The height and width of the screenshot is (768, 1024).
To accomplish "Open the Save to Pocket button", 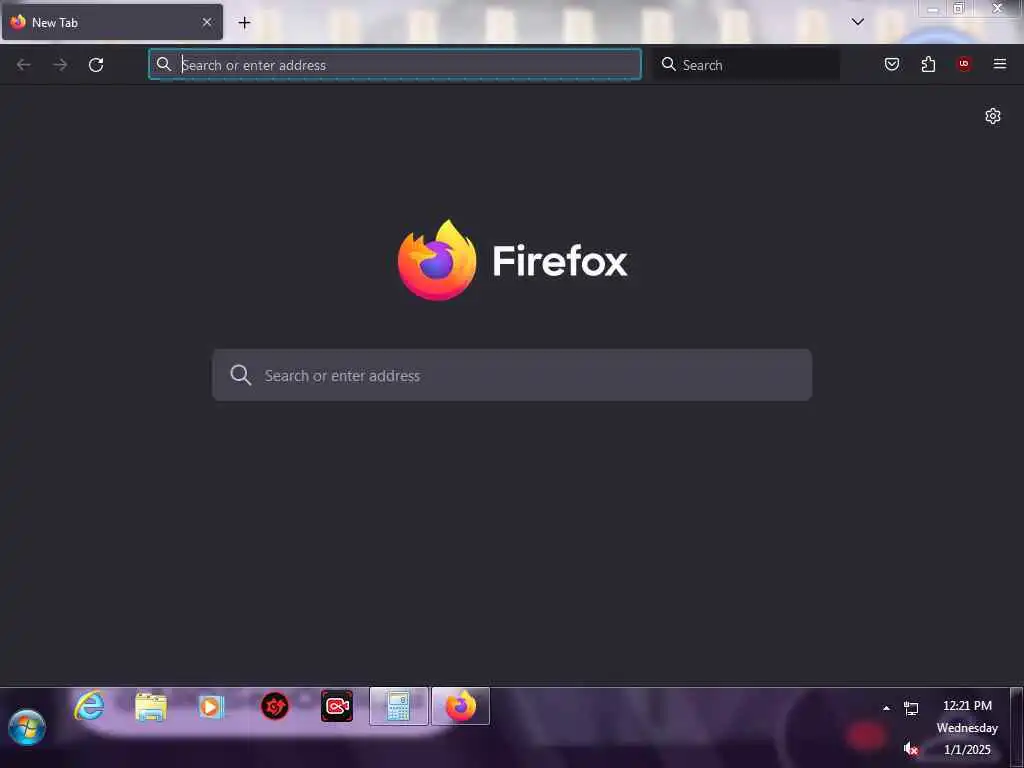I will pos(892,64).
